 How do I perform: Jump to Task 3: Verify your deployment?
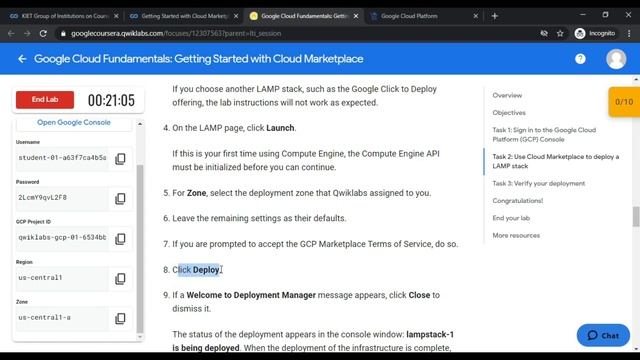pos(538,183)
